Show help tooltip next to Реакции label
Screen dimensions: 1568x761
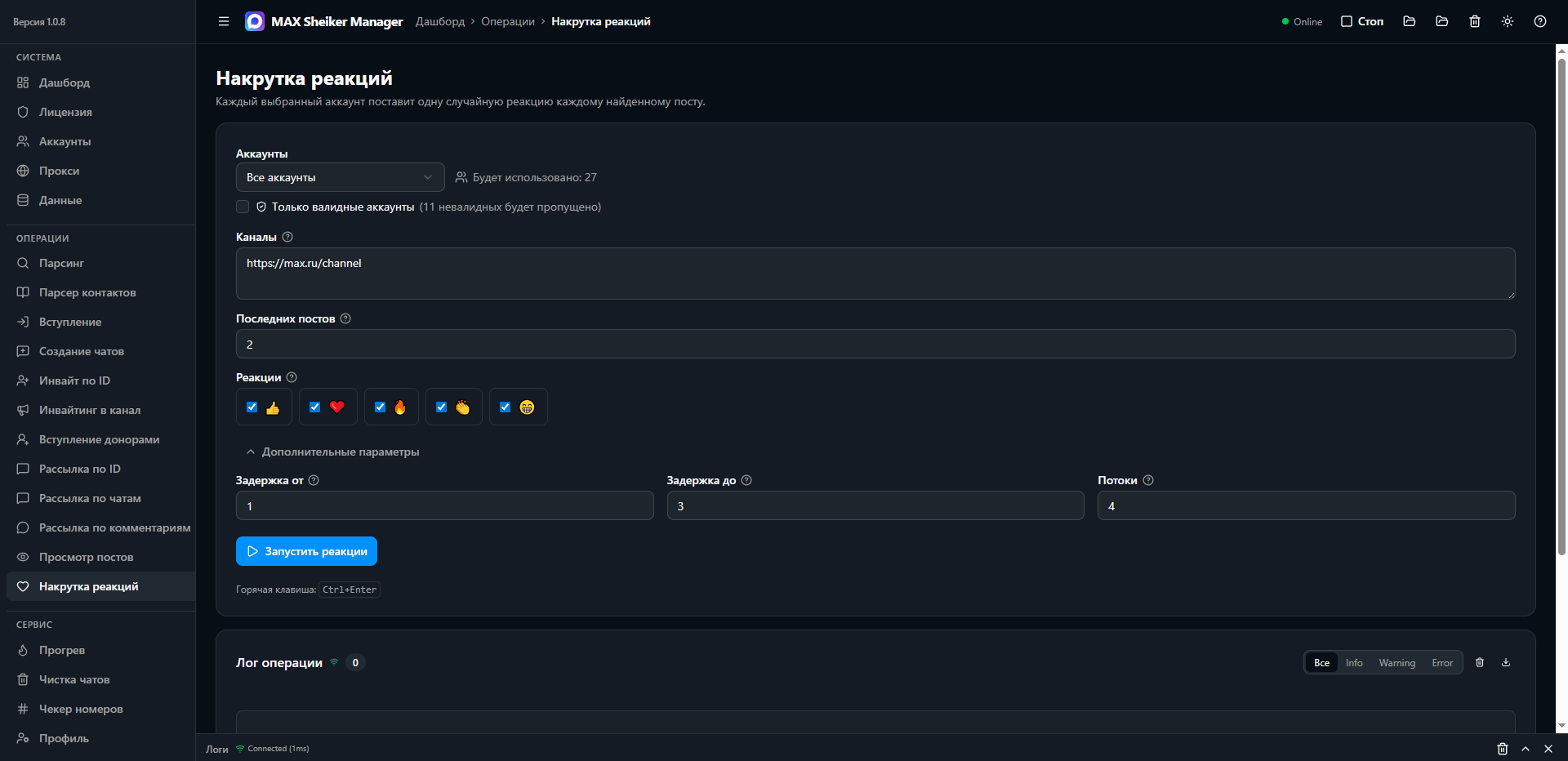click(292, 377)
